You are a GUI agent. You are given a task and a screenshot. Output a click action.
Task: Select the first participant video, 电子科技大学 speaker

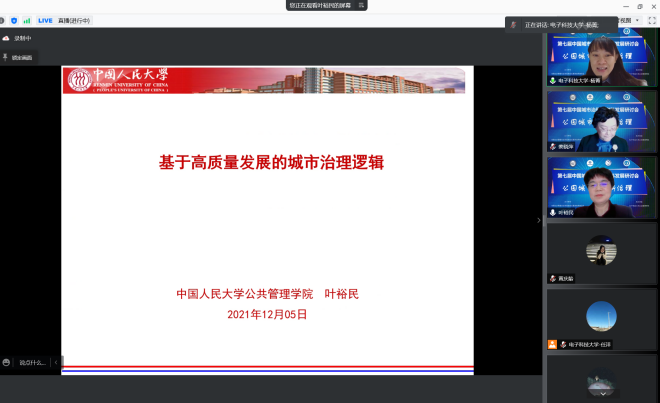click(x=601, y=57)
